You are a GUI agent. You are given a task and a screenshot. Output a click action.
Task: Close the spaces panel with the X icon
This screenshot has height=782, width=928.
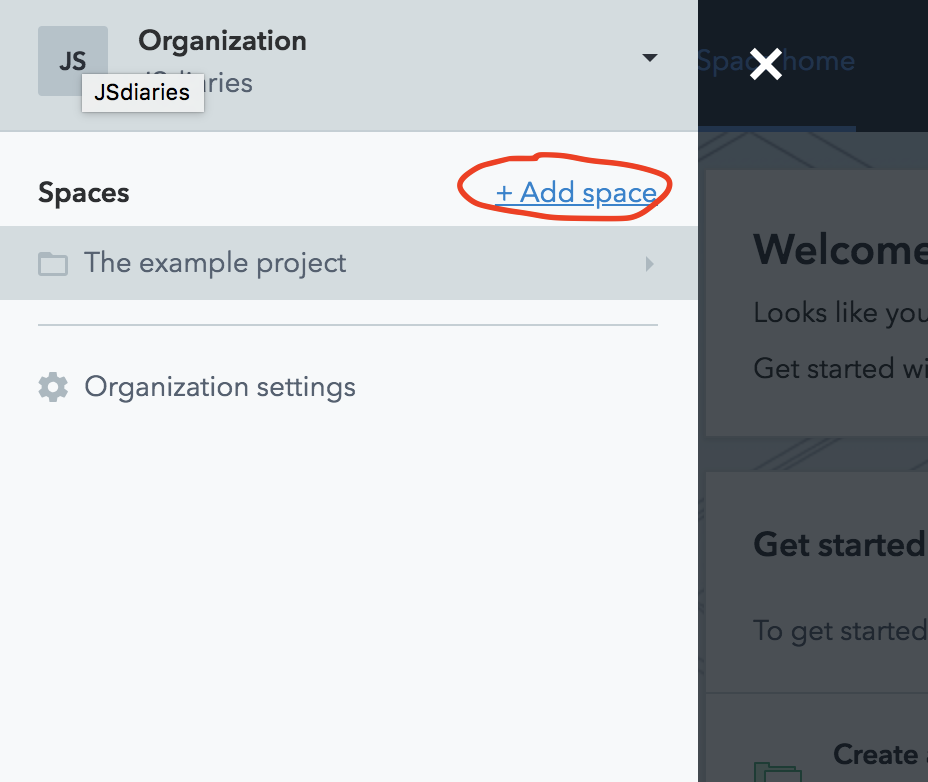point(764,64)
